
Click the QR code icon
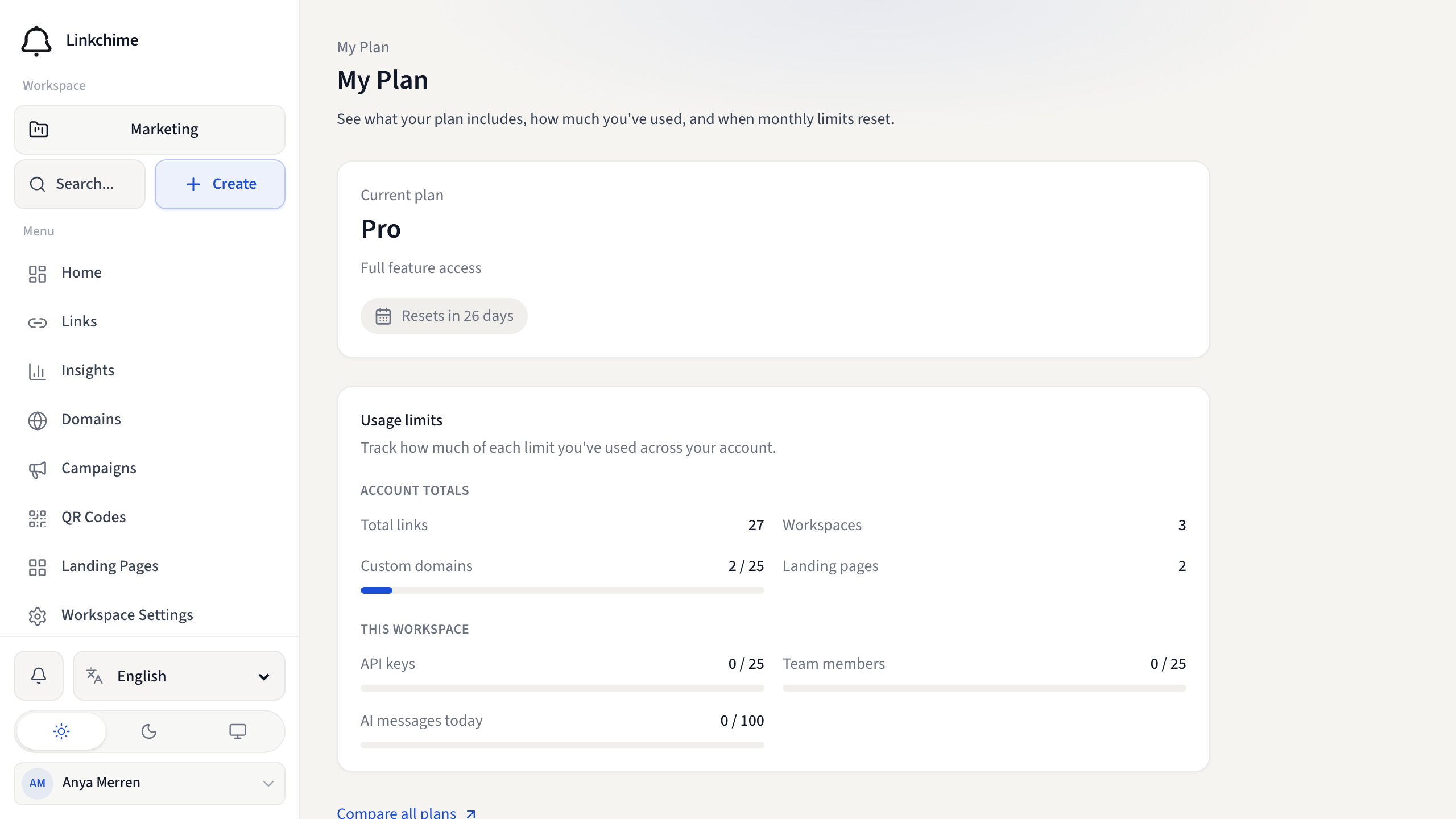tap(38, 519)
